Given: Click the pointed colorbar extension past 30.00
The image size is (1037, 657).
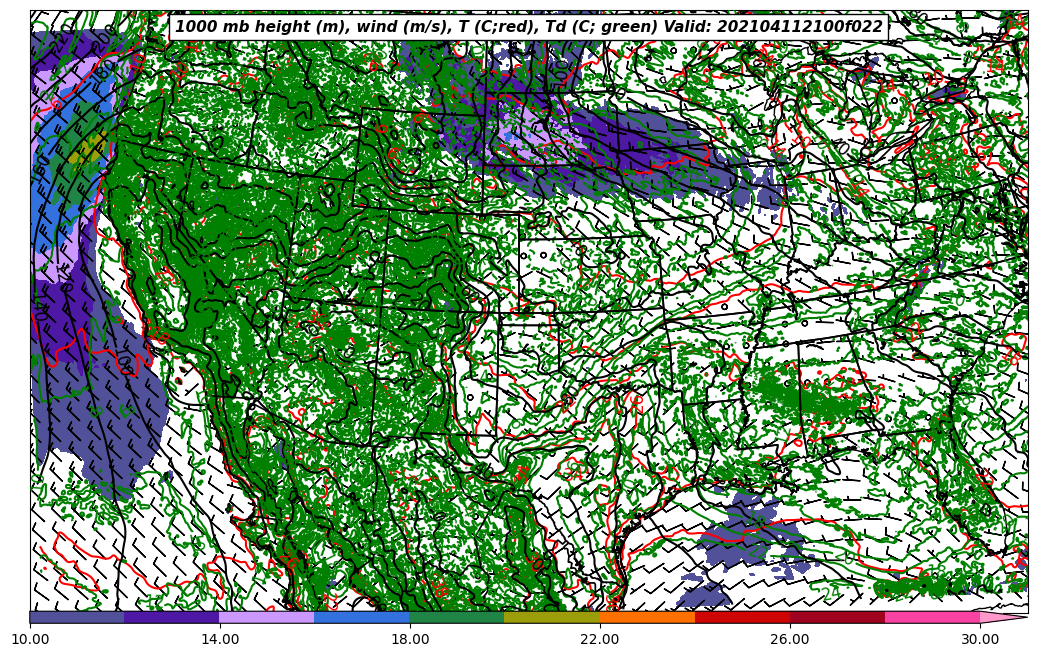Looking at the screenshot, I should pyautogui.click(x=1002, y=618).
